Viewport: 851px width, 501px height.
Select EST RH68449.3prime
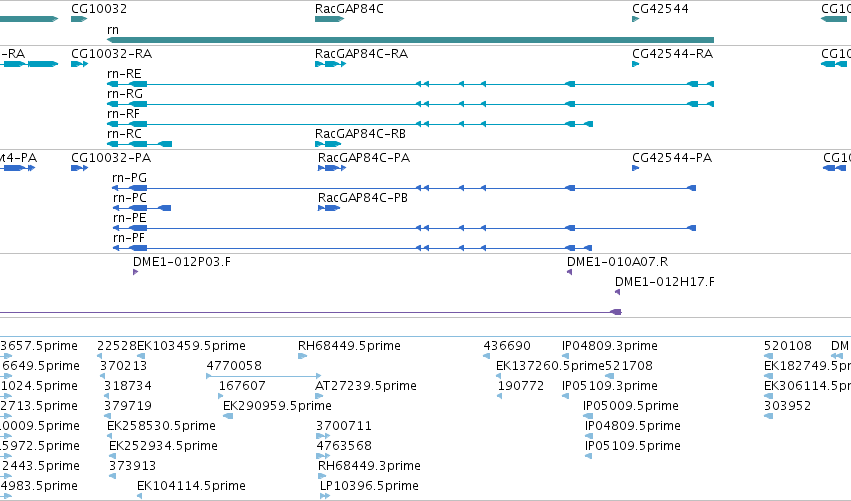(369, 467)
